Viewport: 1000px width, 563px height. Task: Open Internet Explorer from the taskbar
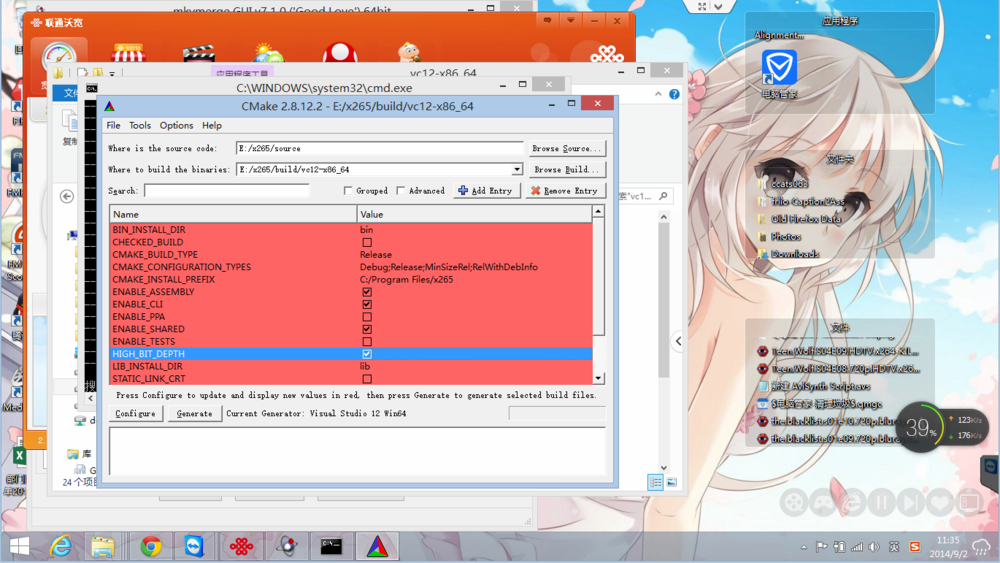[61, 546]
